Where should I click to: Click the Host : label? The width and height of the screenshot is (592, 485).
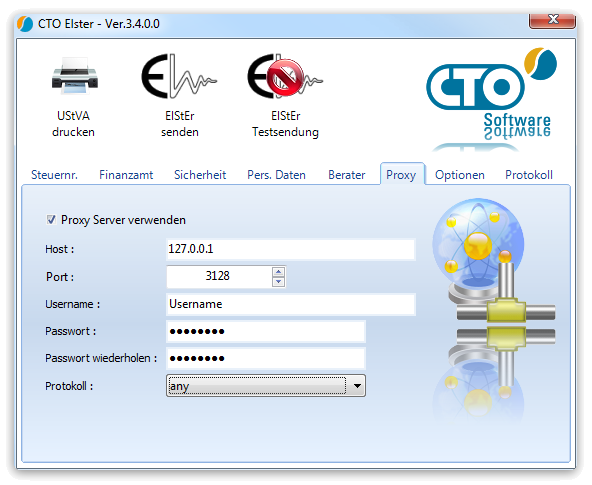[60, 249]
